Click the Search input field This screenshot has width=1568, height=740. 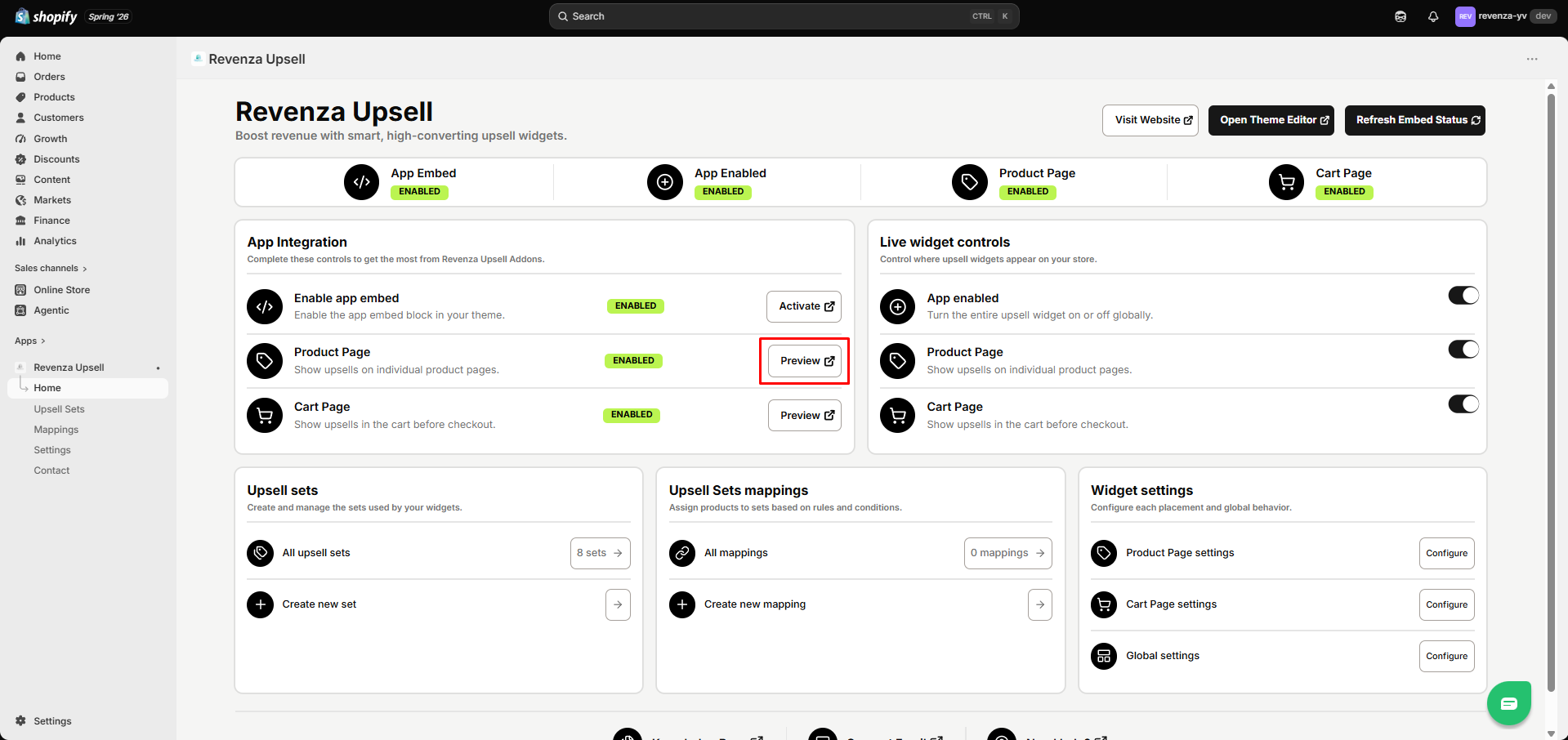(784, 16)
